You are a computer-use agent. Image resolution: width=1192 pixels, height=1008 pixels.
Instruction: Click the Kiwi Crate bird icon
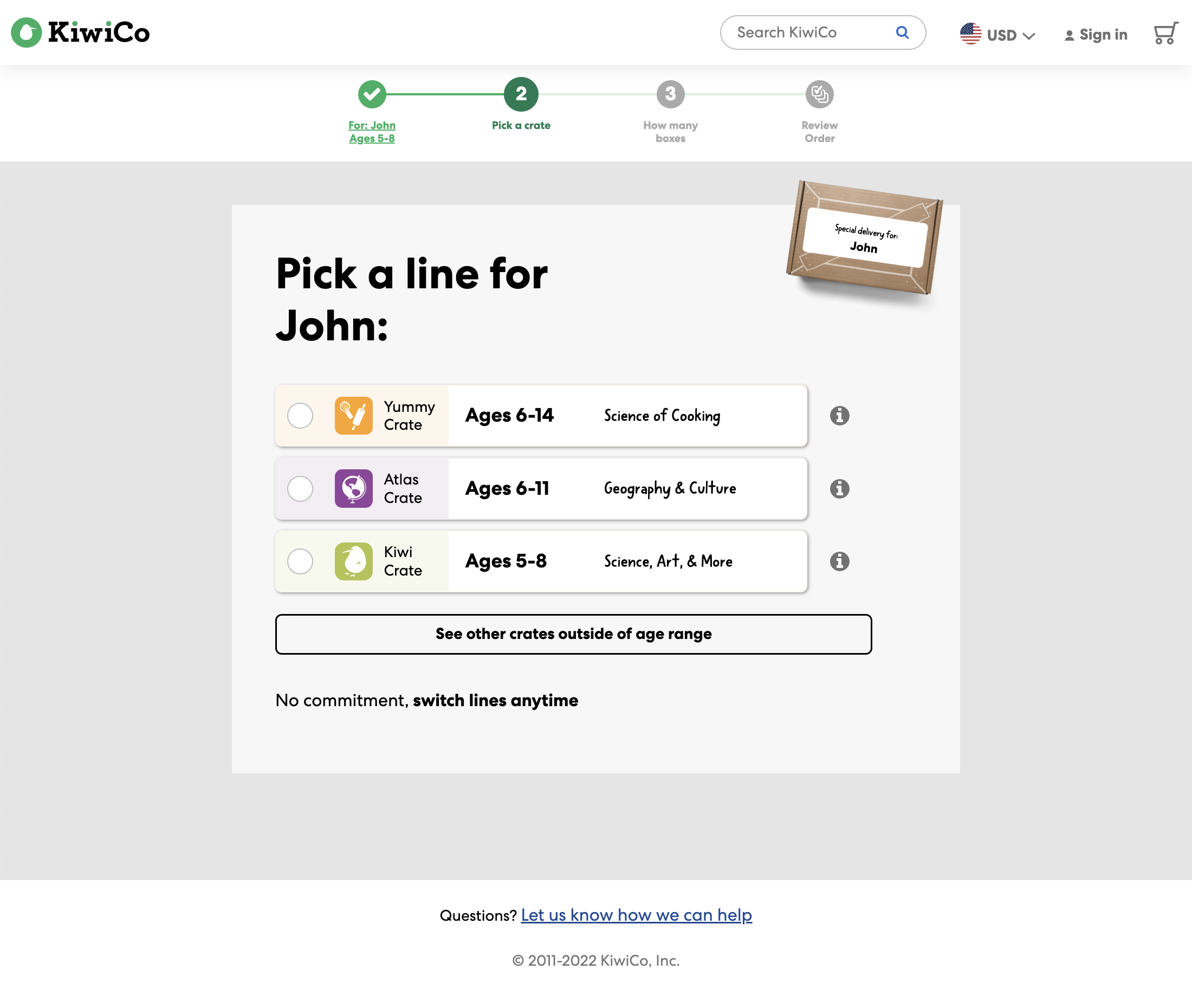(354, 561)
